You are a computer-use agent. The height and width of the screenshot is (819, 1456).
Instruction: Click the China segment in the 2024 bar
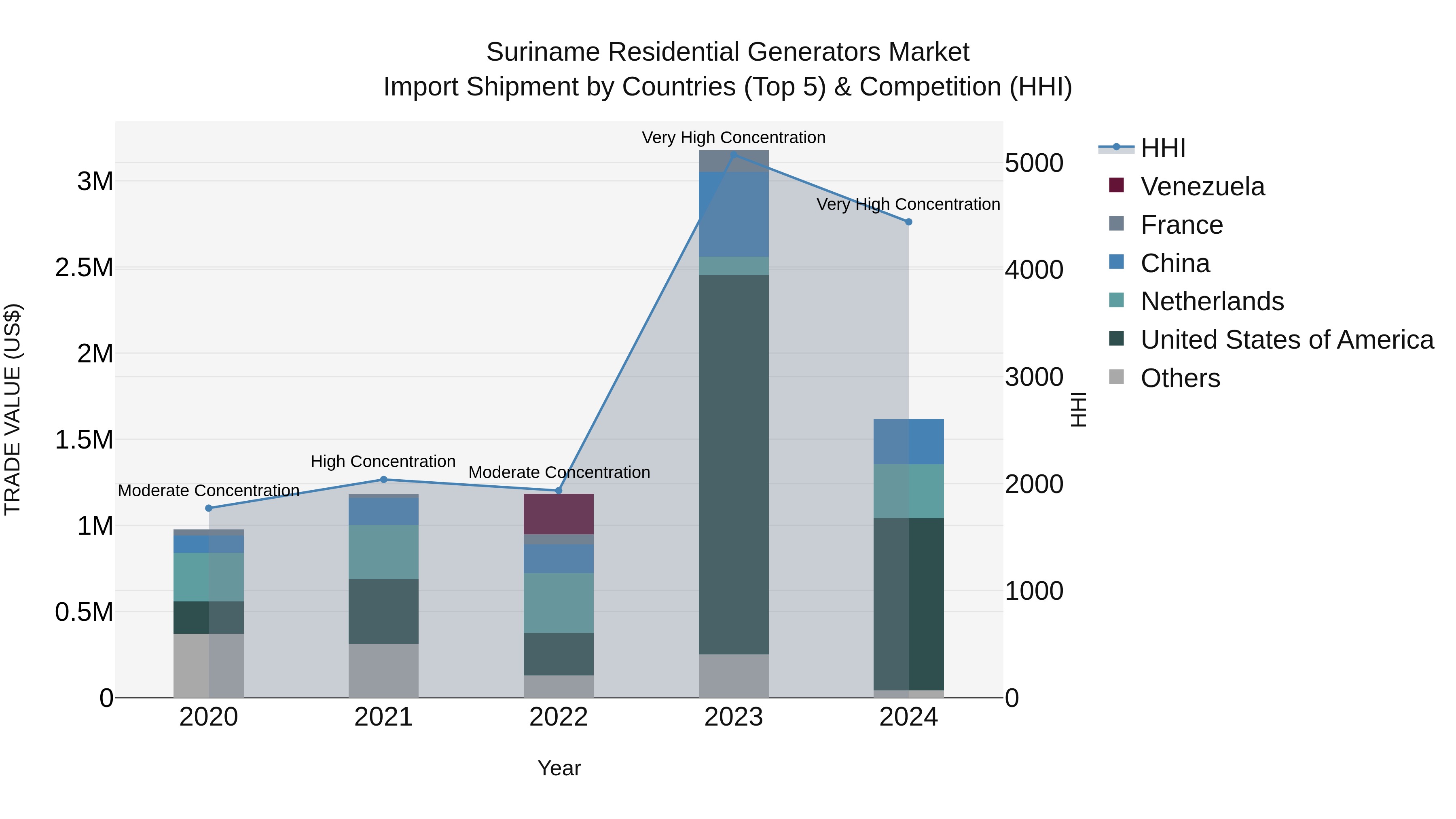(909, 442)
